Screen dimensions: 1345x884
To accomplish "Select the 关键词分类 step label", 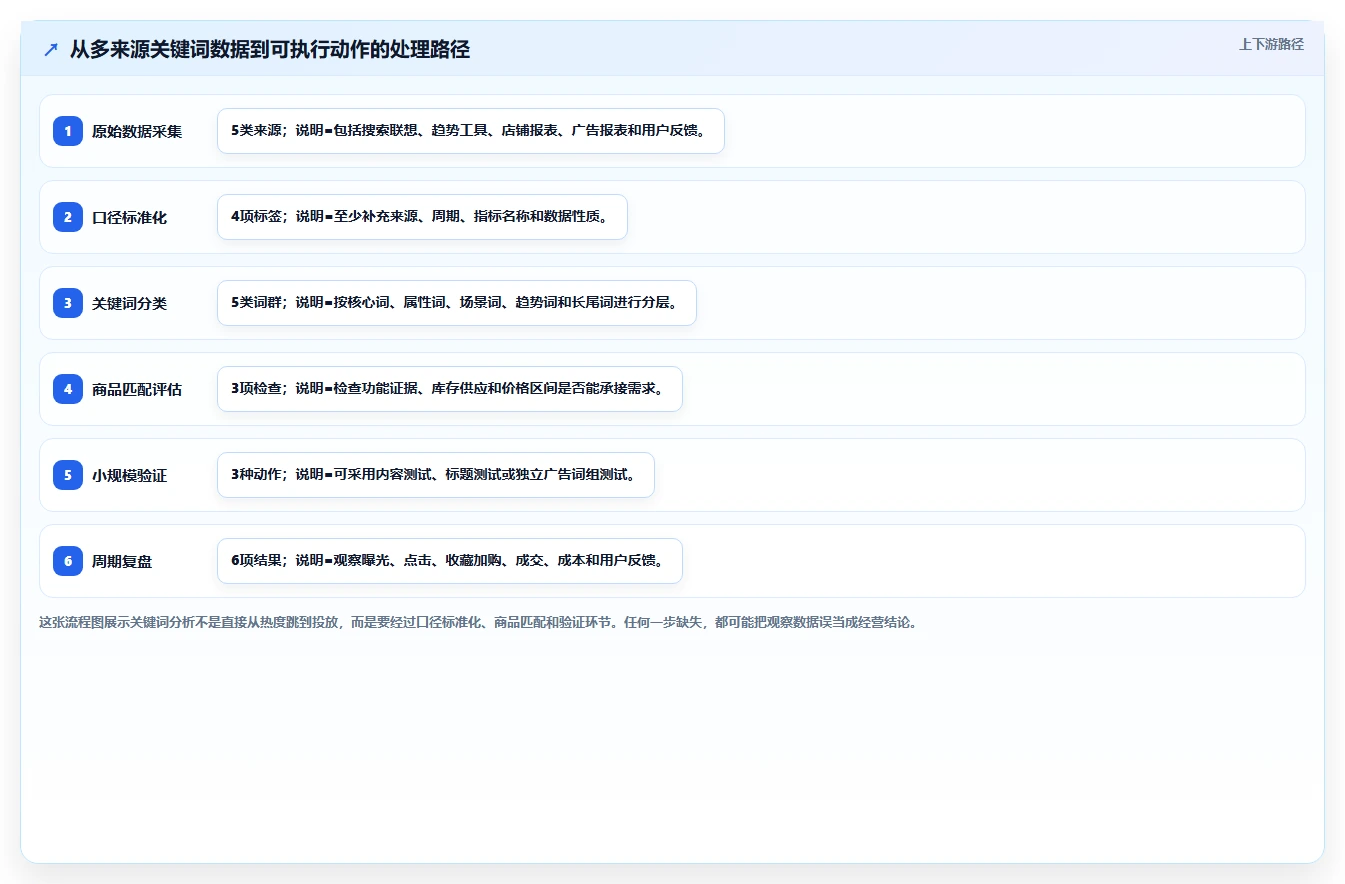I will tap(129, 303).
